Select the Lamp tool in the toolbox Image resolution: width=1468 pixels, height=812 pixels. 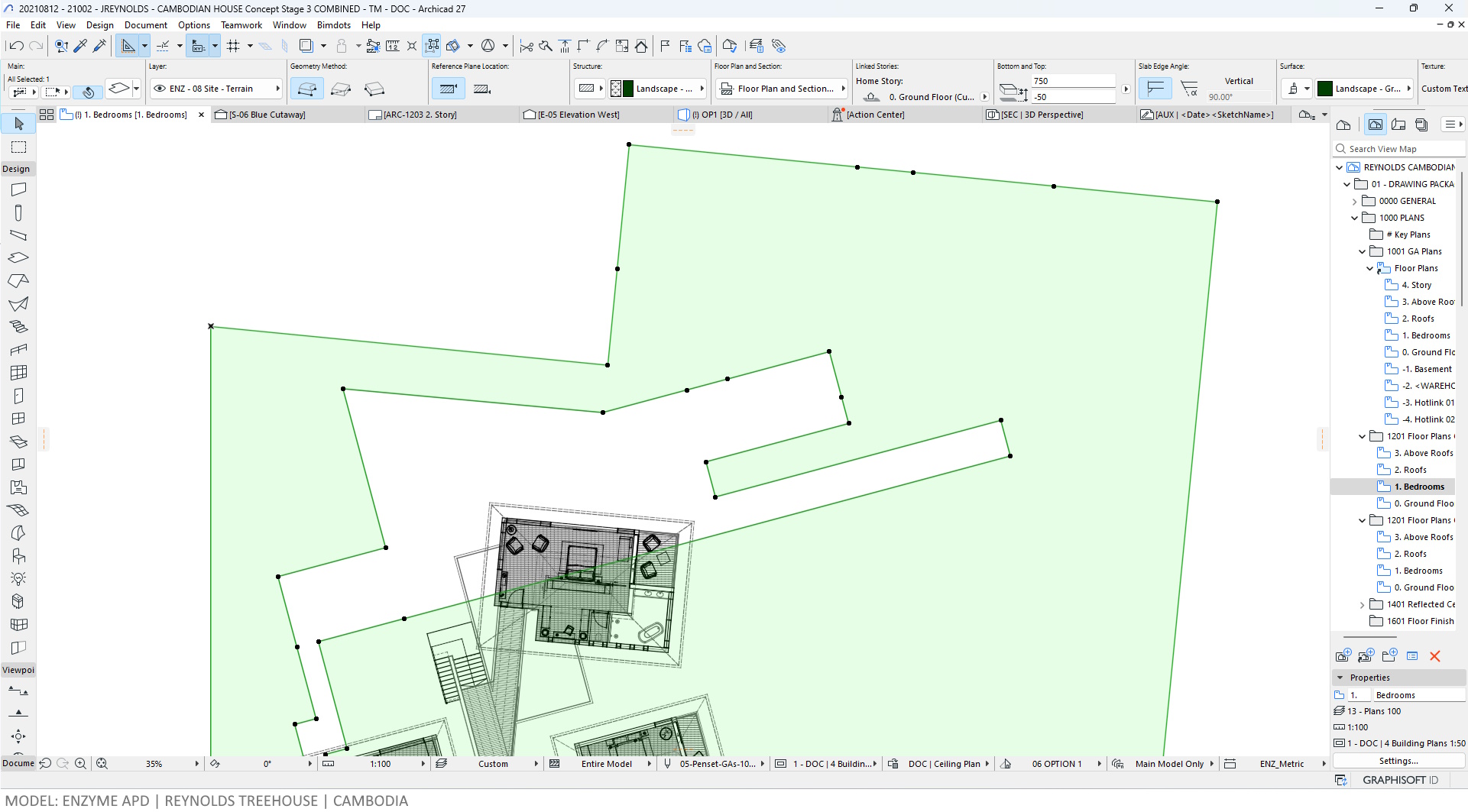pos(18,578)
